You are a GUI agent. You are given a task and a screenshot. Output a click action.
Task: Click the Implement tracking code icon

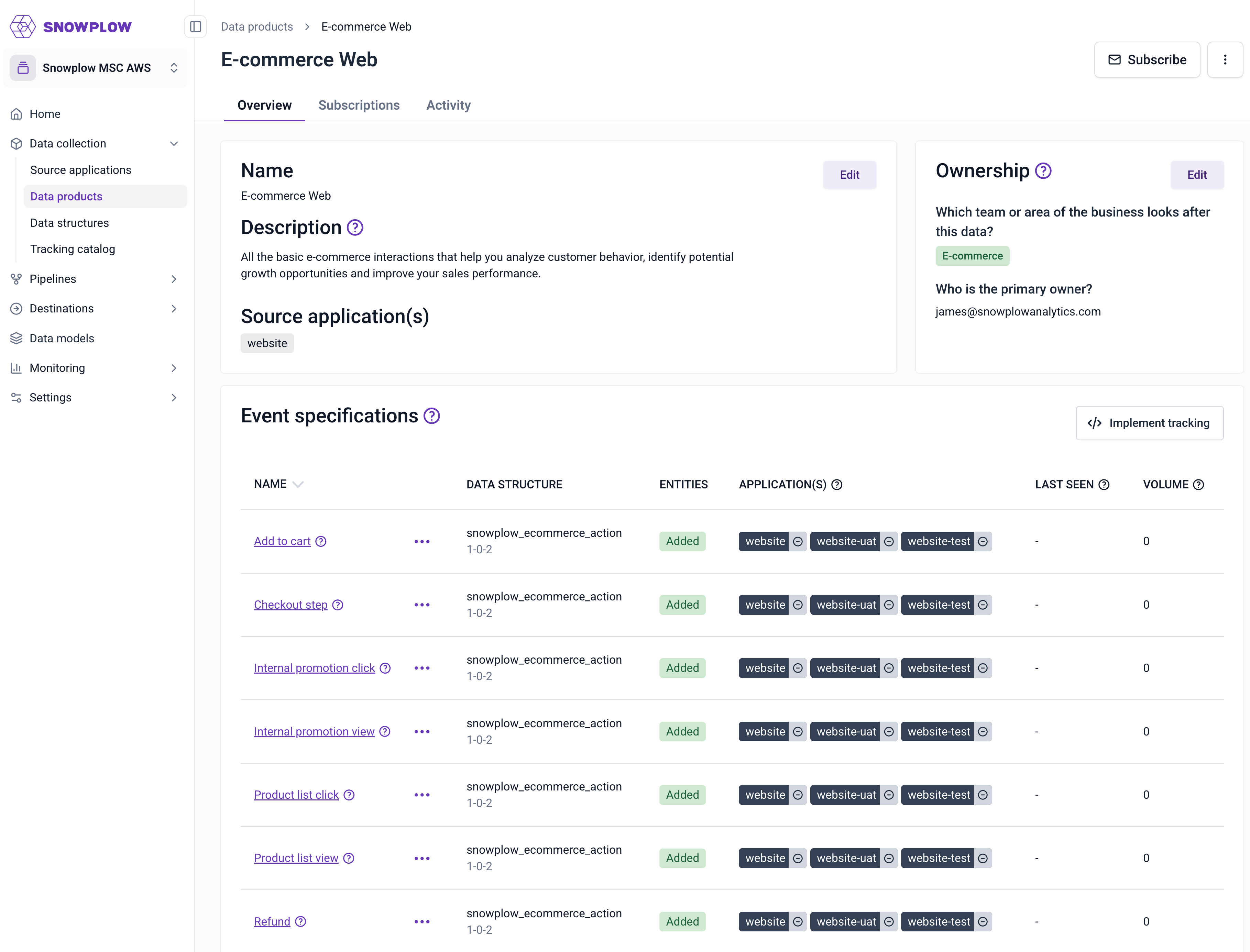point(1094,423)
